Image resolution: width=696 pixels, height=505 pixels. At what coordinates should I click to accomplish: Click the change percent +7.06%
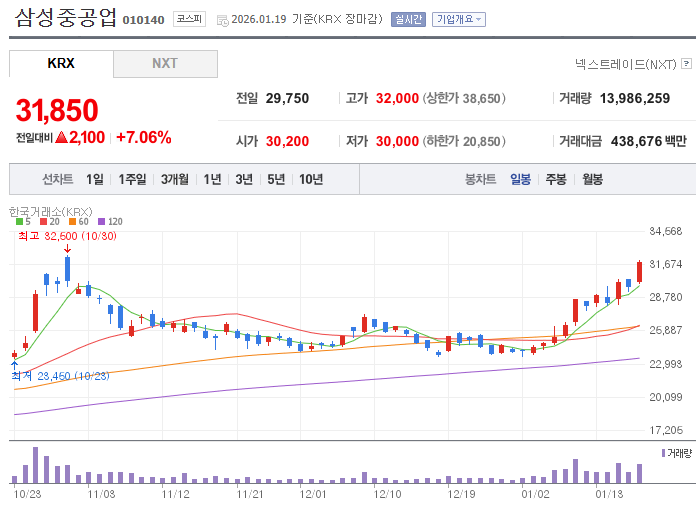(144, 138)
